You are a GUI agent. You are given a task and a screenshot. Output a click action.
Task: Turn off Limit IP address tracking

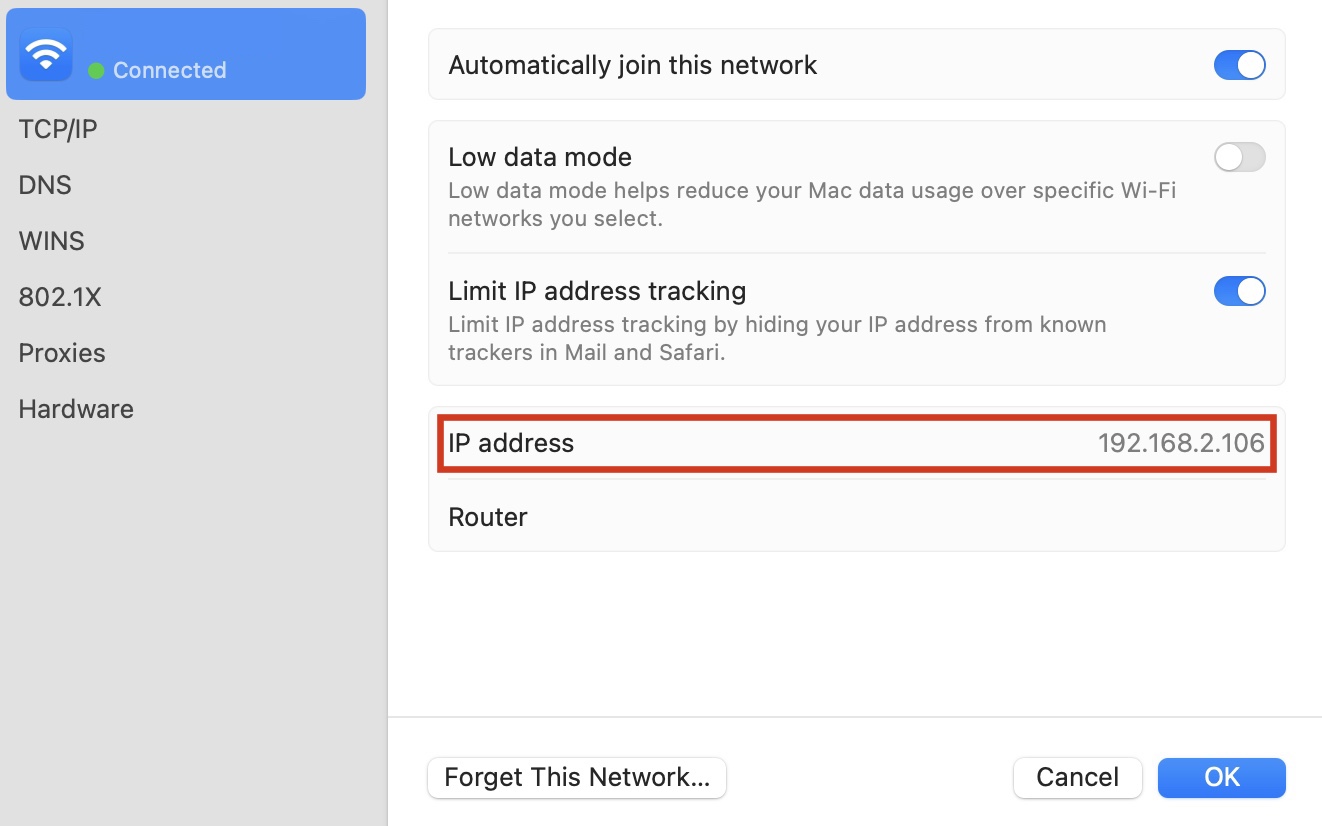pos(1239,291)
